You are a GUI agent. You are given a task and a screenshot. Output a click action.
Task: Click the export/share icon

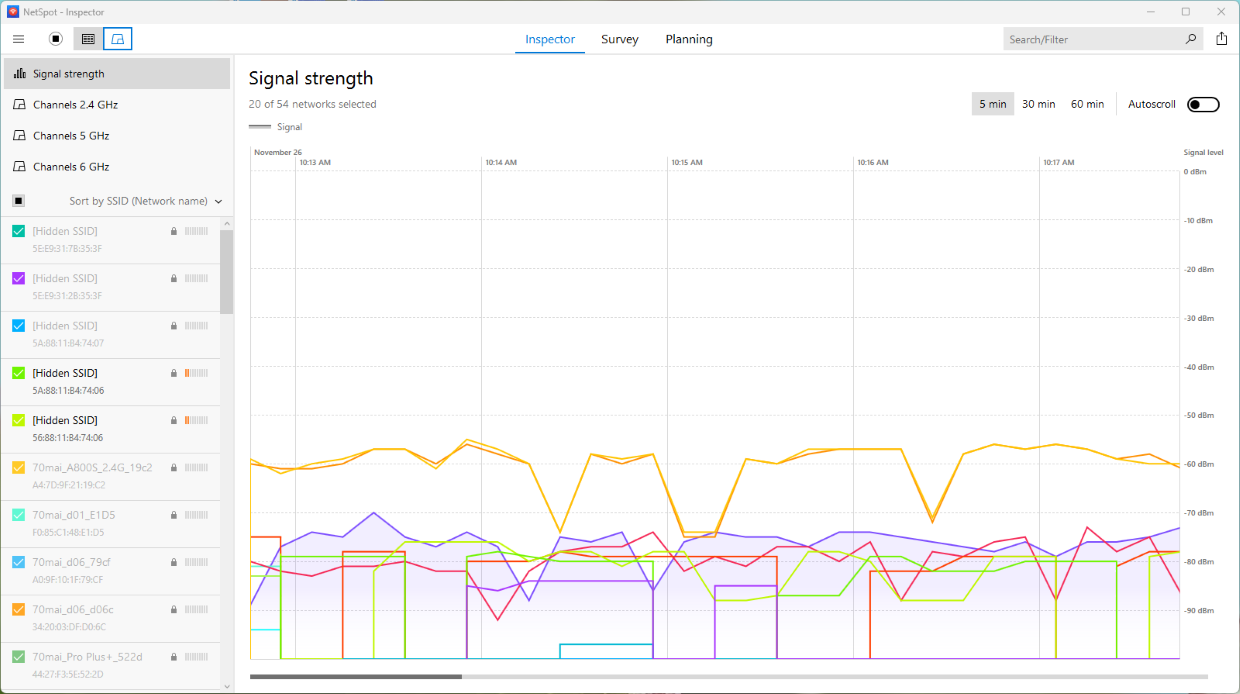coord(1221,39)
